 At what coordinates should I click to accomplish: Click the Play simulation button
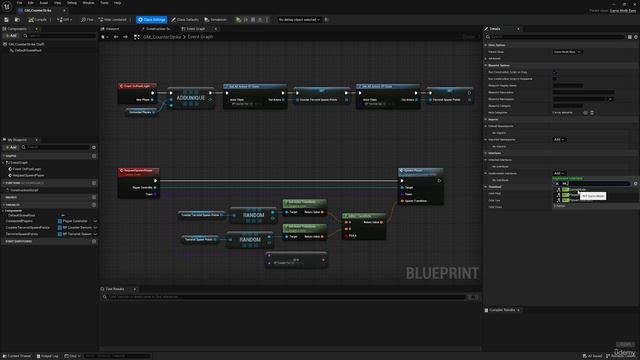tap(238, 20)
